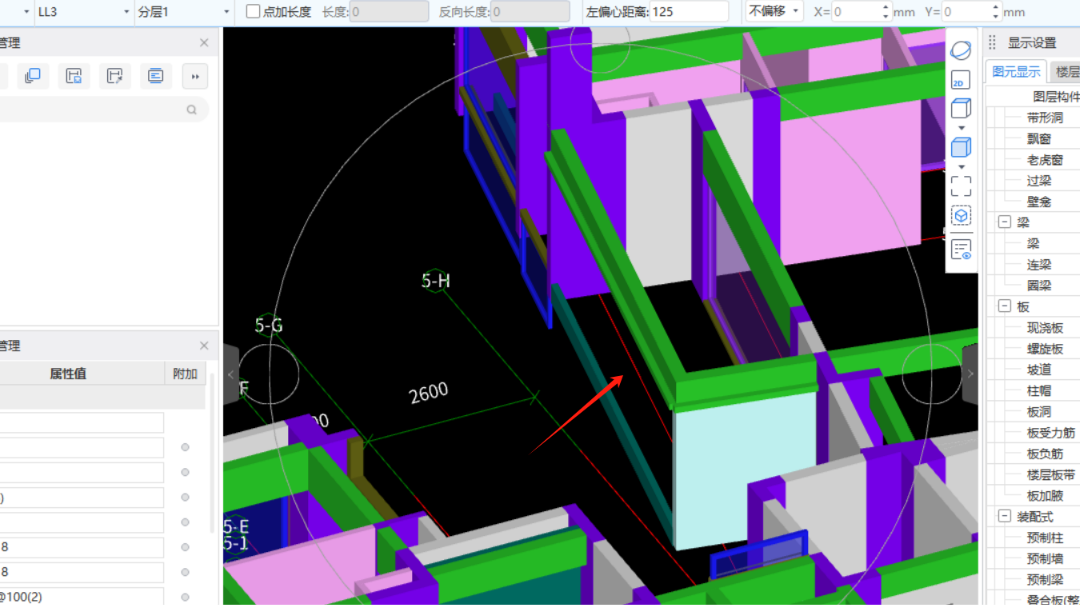The height and width of the screenshot is (605, 1080).
Task: Toggle 附加 circle for the first "8" value row
Action: click(185, 547)
